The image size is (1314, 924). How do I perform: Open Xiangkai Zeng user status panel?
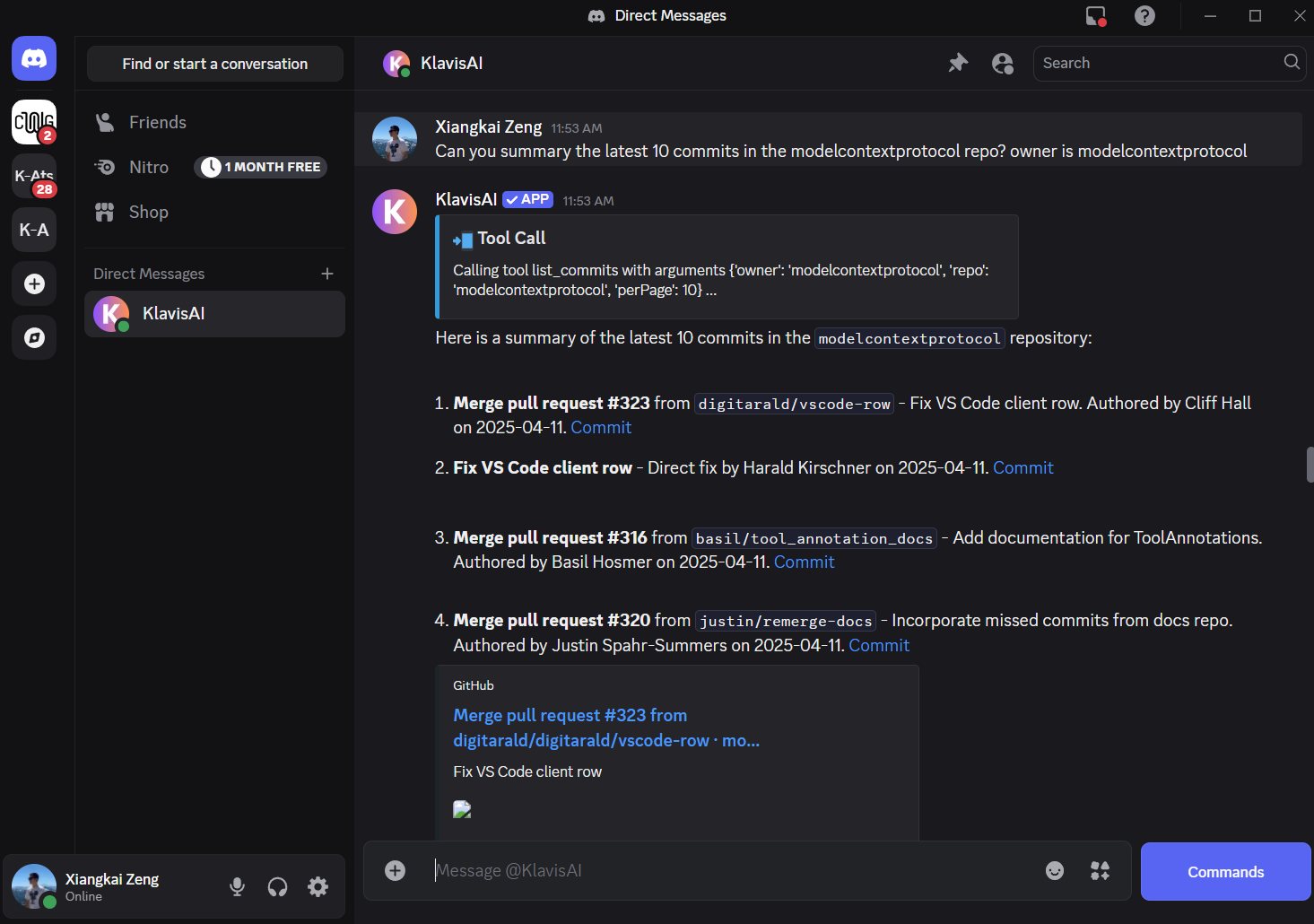pos(110,886)
